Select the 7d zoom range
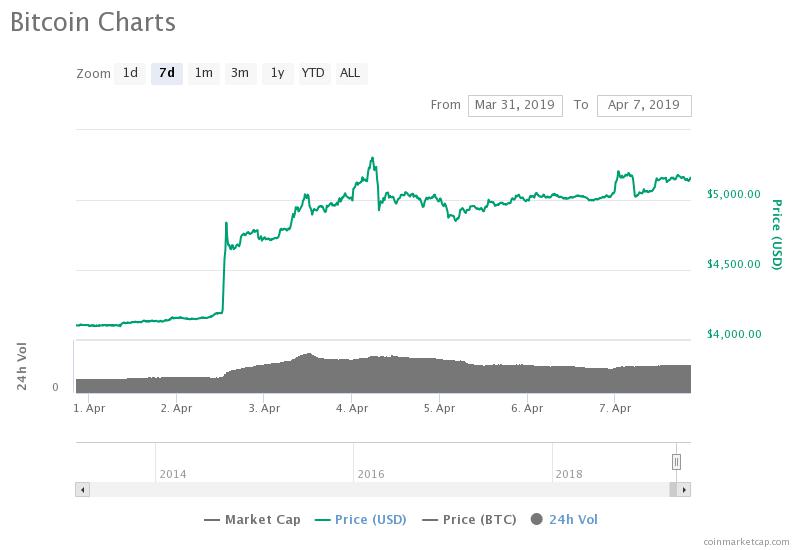Screen dimensions: 800x550 point(167,73)
